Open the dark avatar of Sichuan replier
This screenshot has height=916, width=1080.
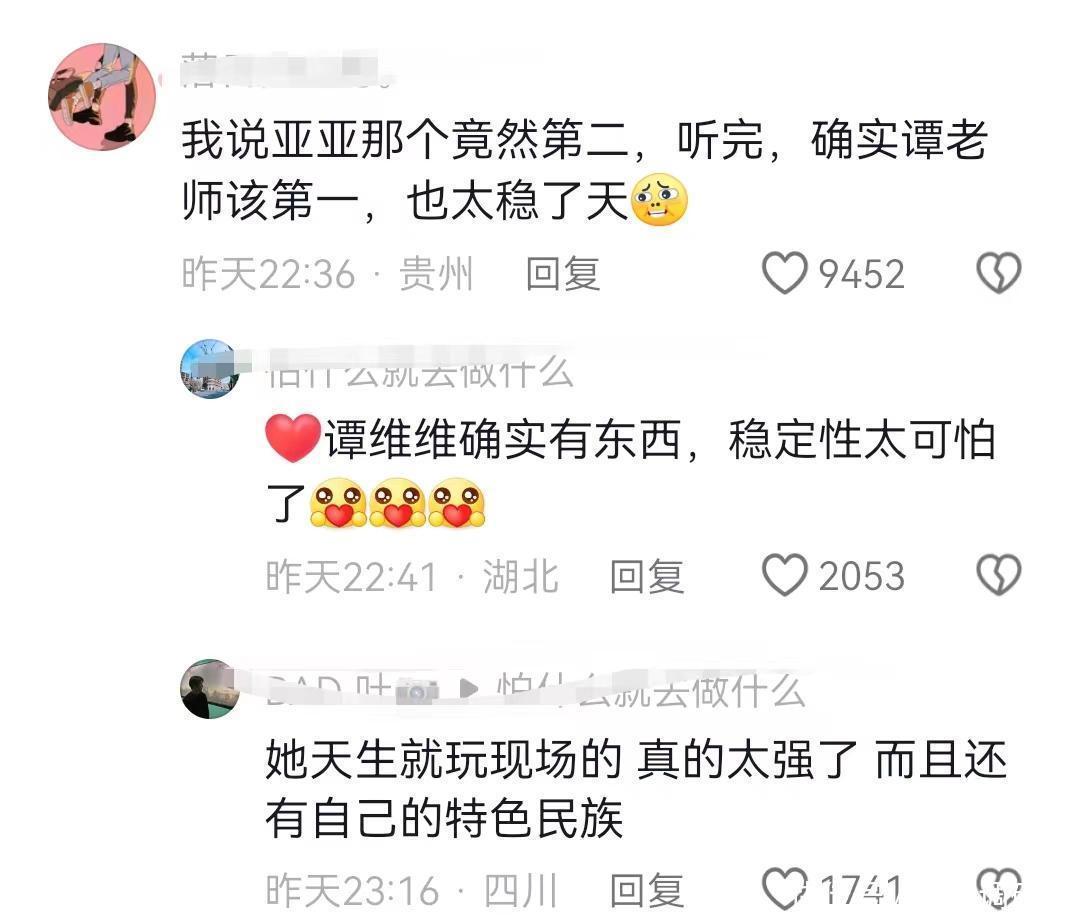210,689
